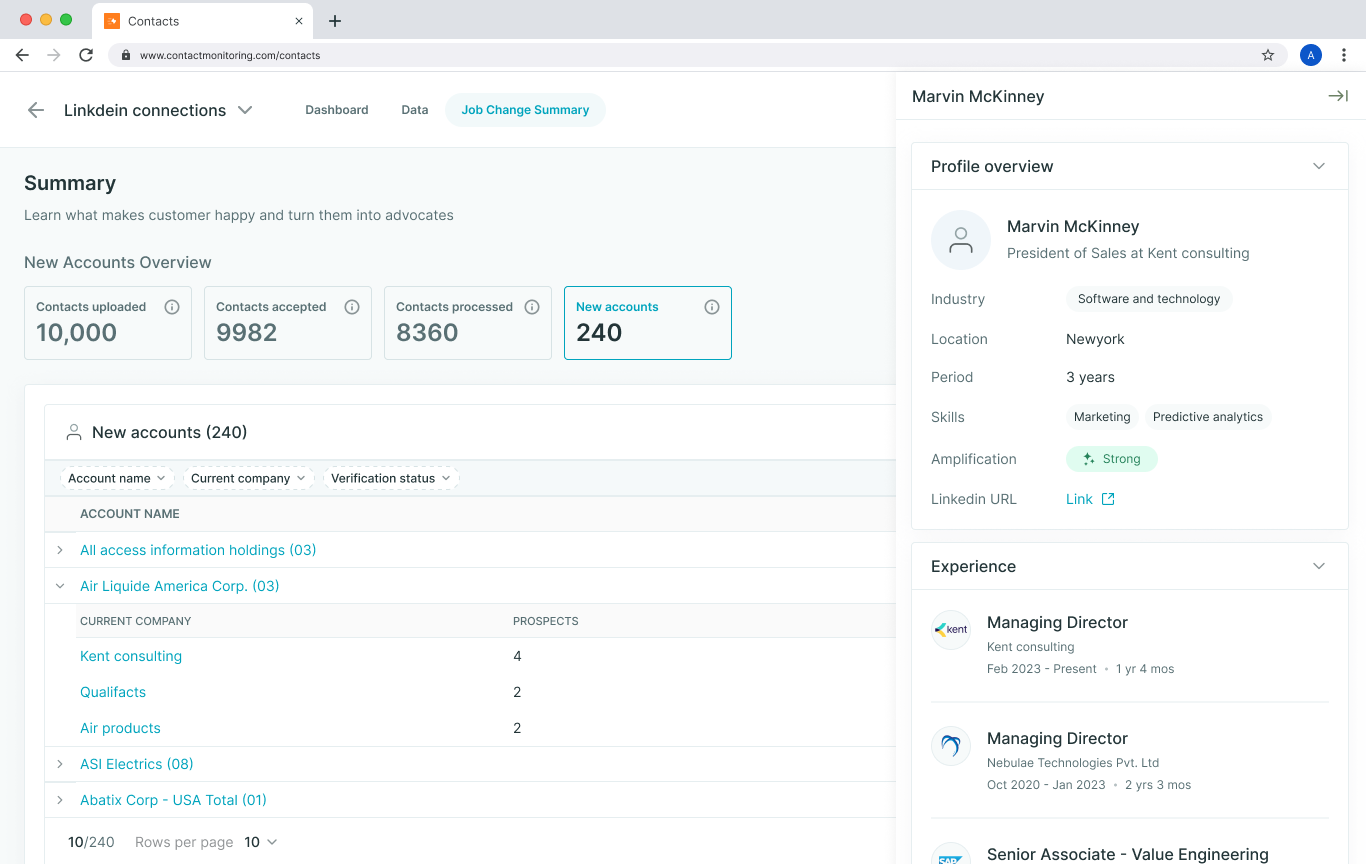Screen dimensions: 1366x864
Task: Select the New accounts 240 card
Action: pos(648,323)
